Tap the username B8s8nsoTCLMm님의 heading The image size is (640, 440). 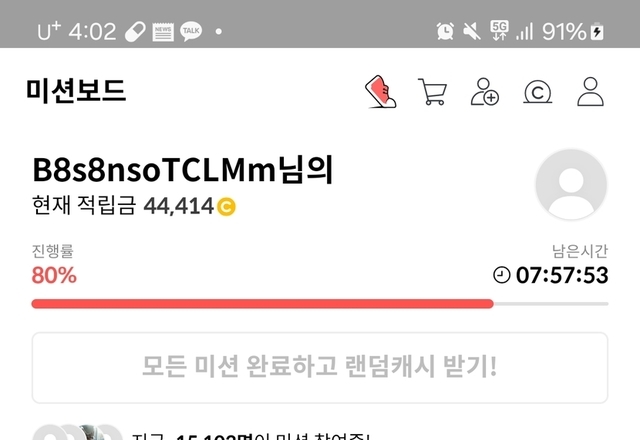click(x=183, y=170)
